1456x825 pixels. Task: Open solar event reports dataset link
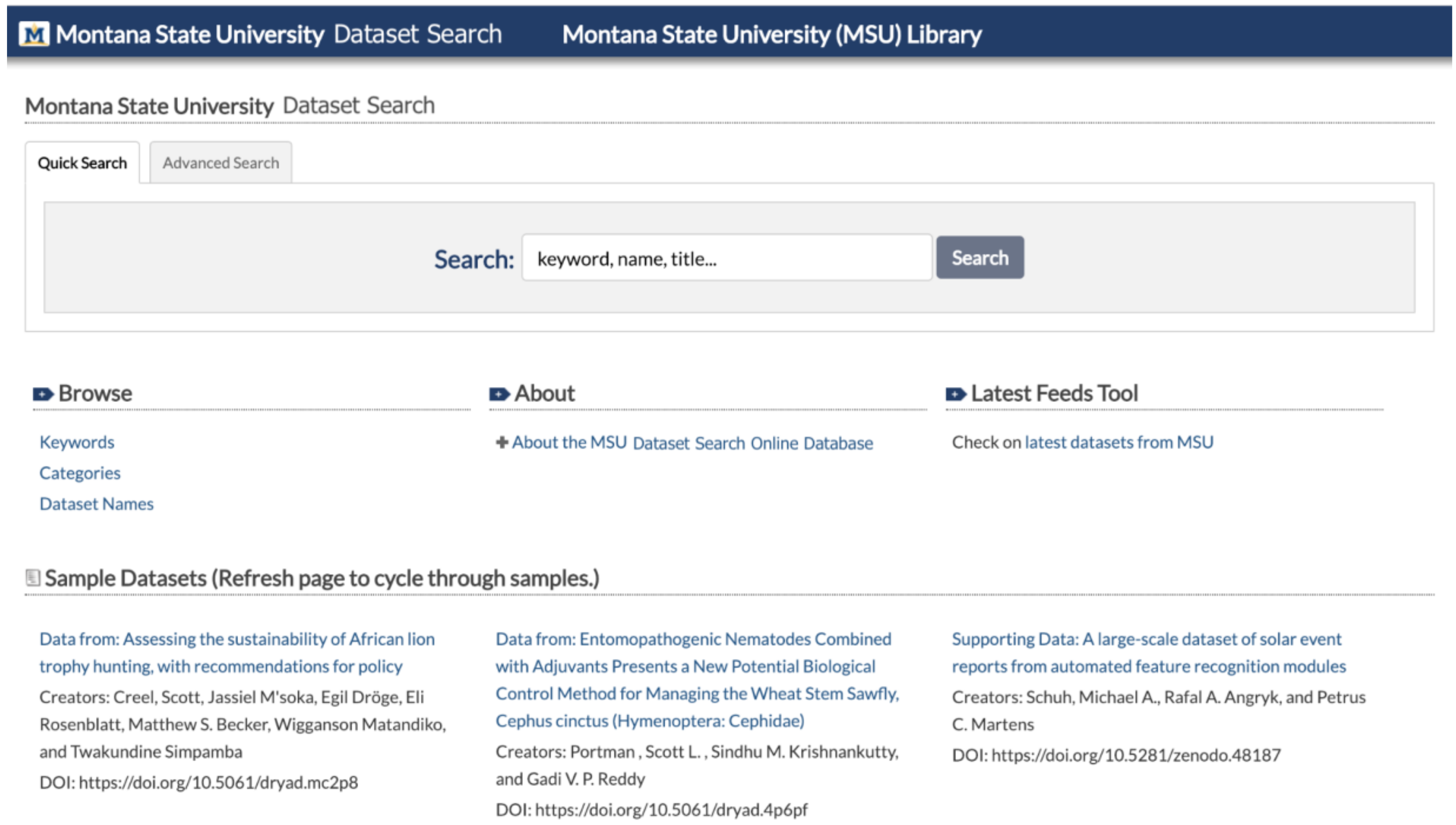[x=1148, y=652]
